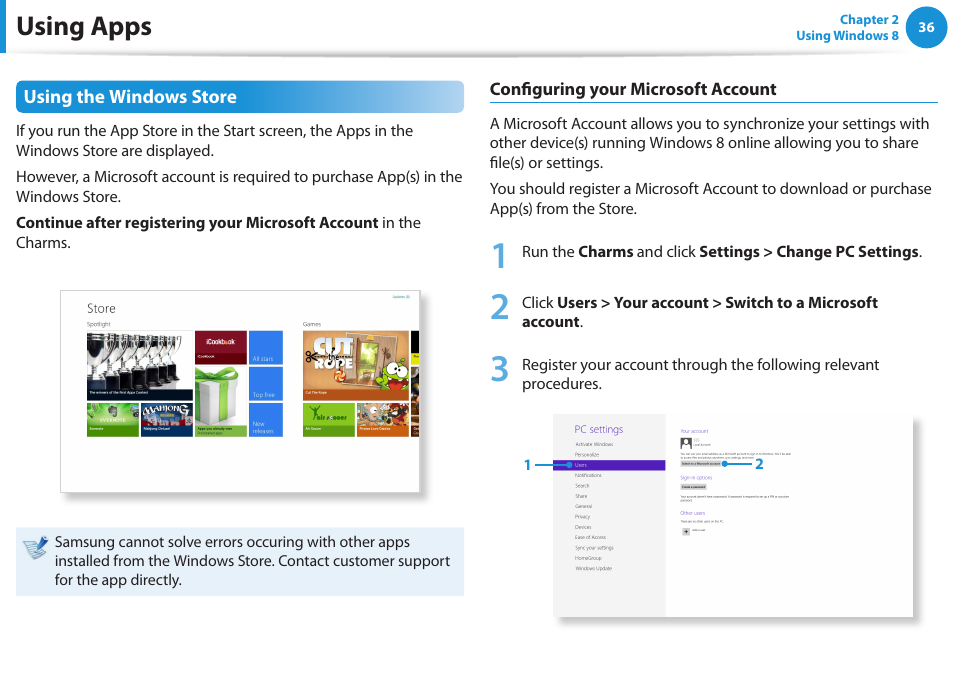Image resolution: width=954 pixels, height=677 pixels.
Task: Open the trophies Apps Contest winners tile
Action: (140, 365)
